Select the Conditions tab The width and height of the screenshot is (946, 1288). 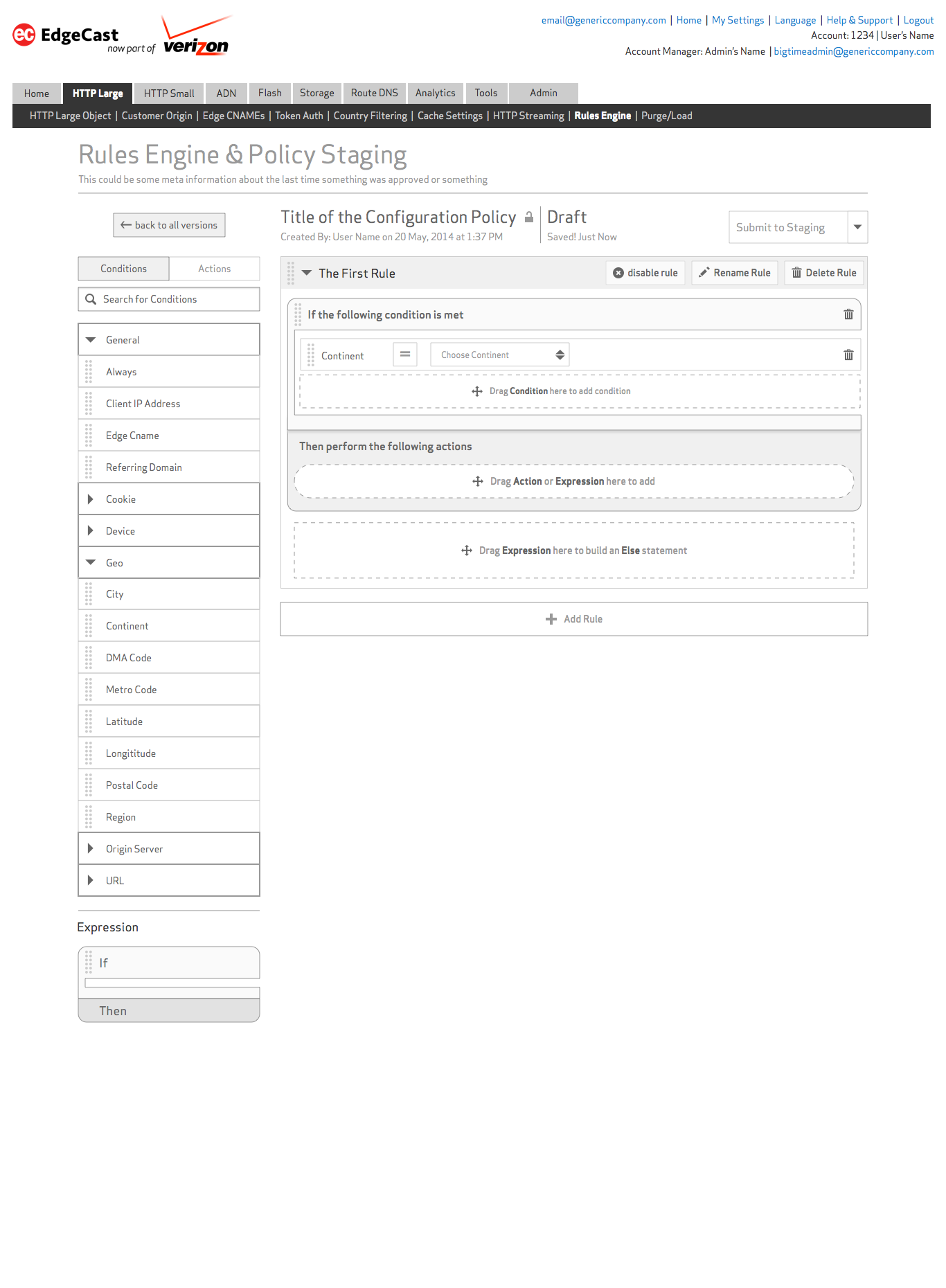pyautogui.click(x=123, y=269)
